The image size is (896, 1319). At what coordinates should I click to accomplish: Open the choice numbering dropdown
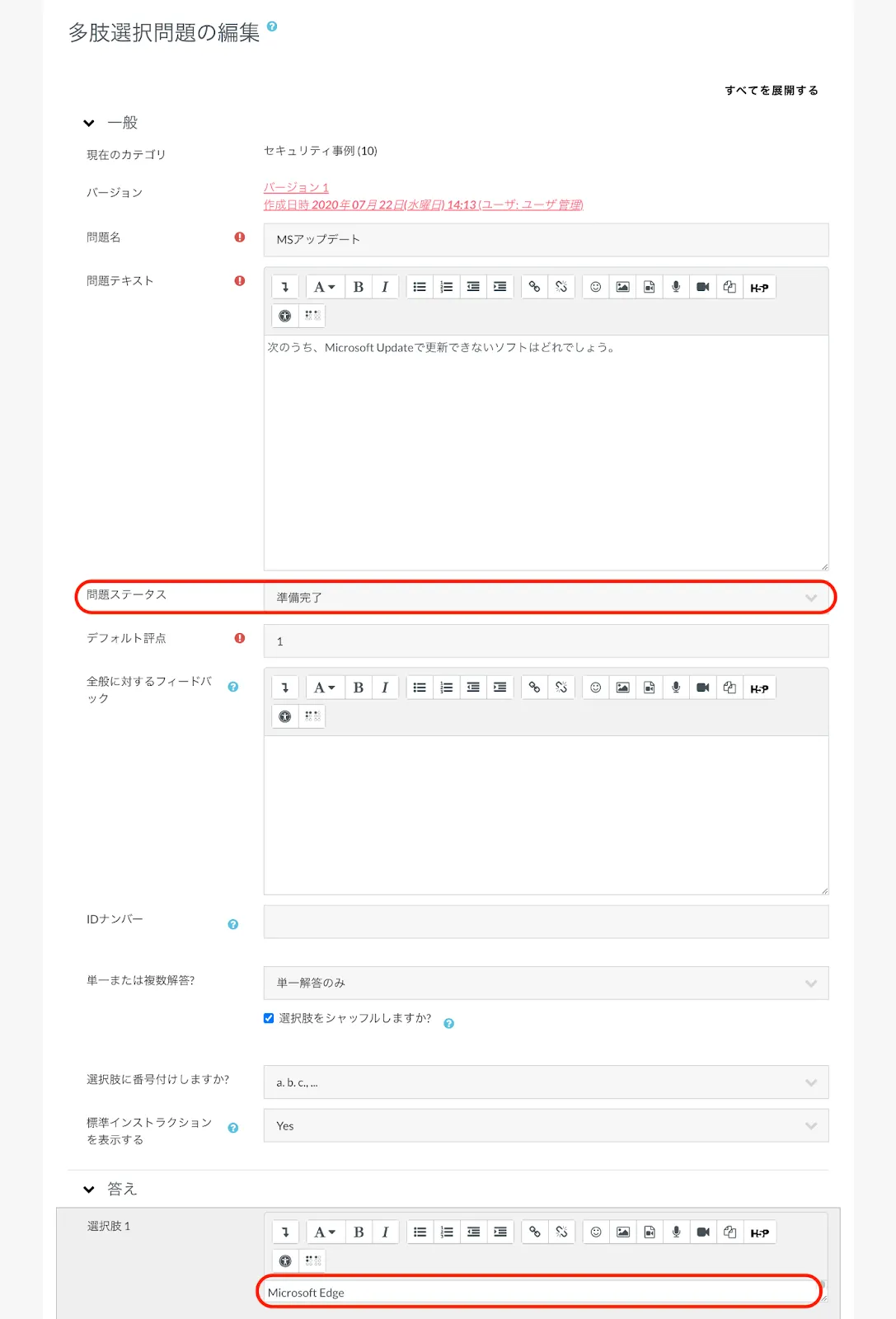pos(546,1082)
